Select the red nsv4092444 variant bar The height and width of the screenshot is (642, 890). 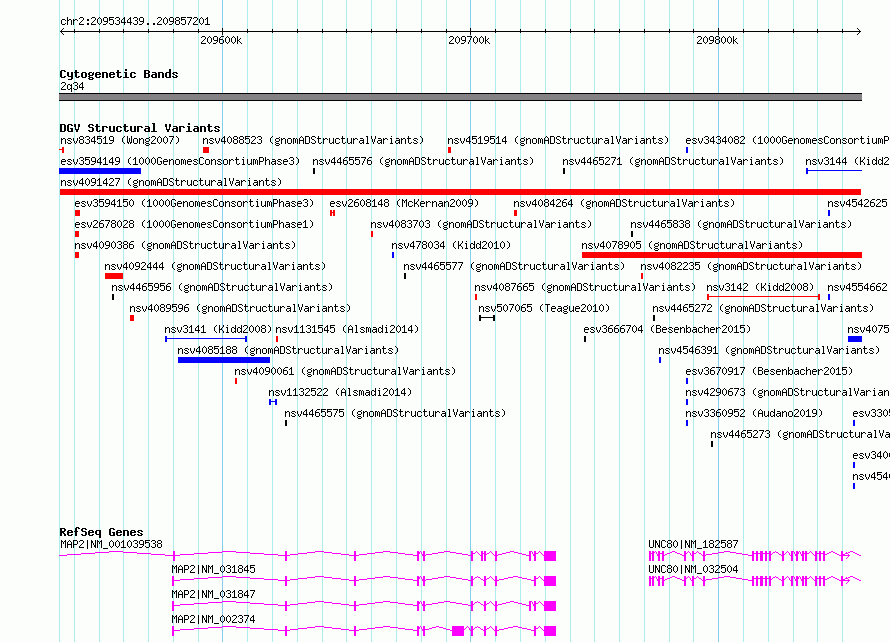click(x=114, y=276)
